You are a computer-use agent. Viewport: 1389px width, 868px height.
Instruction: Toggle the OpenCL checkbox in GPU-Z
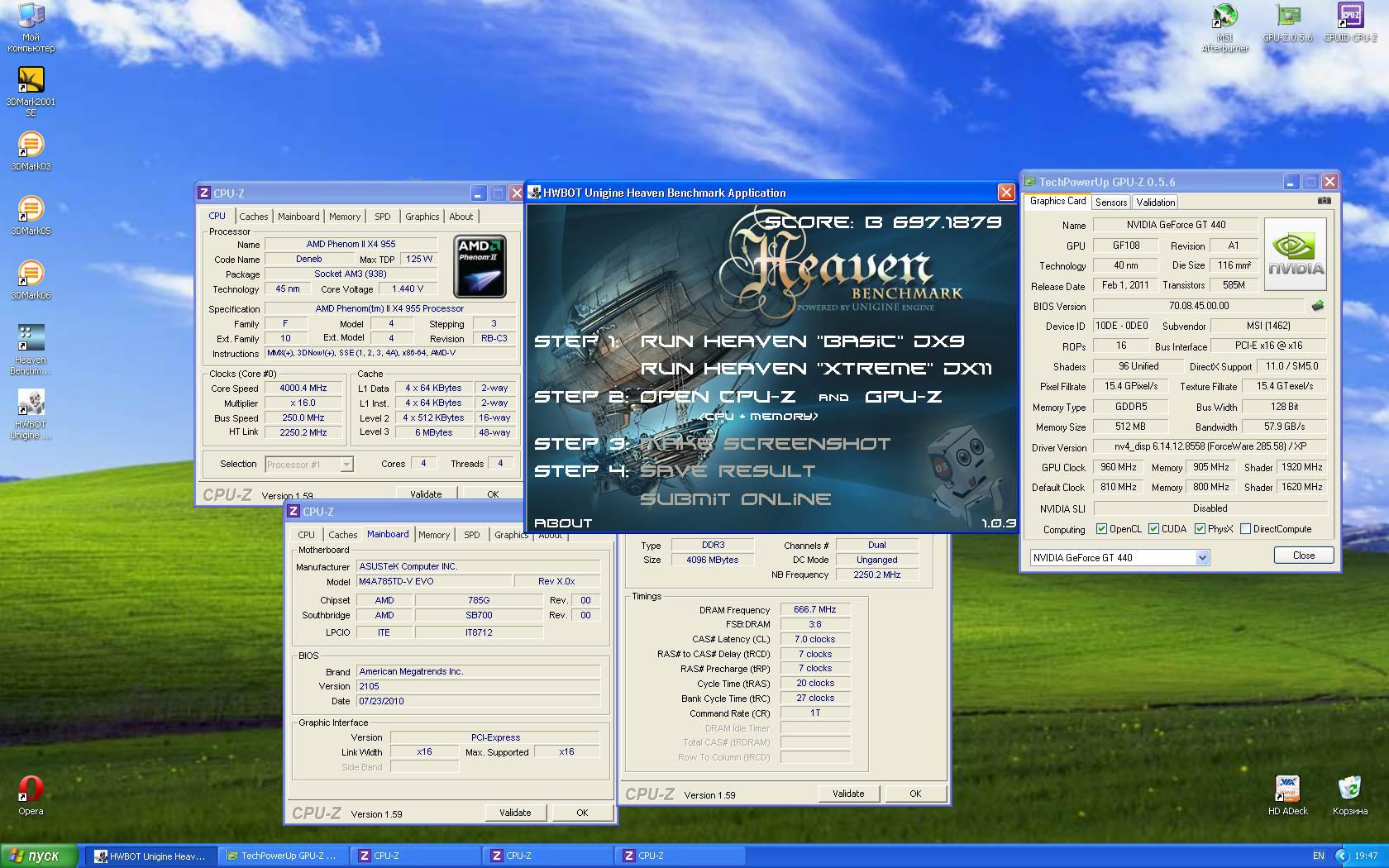[x=1101, y=529]
